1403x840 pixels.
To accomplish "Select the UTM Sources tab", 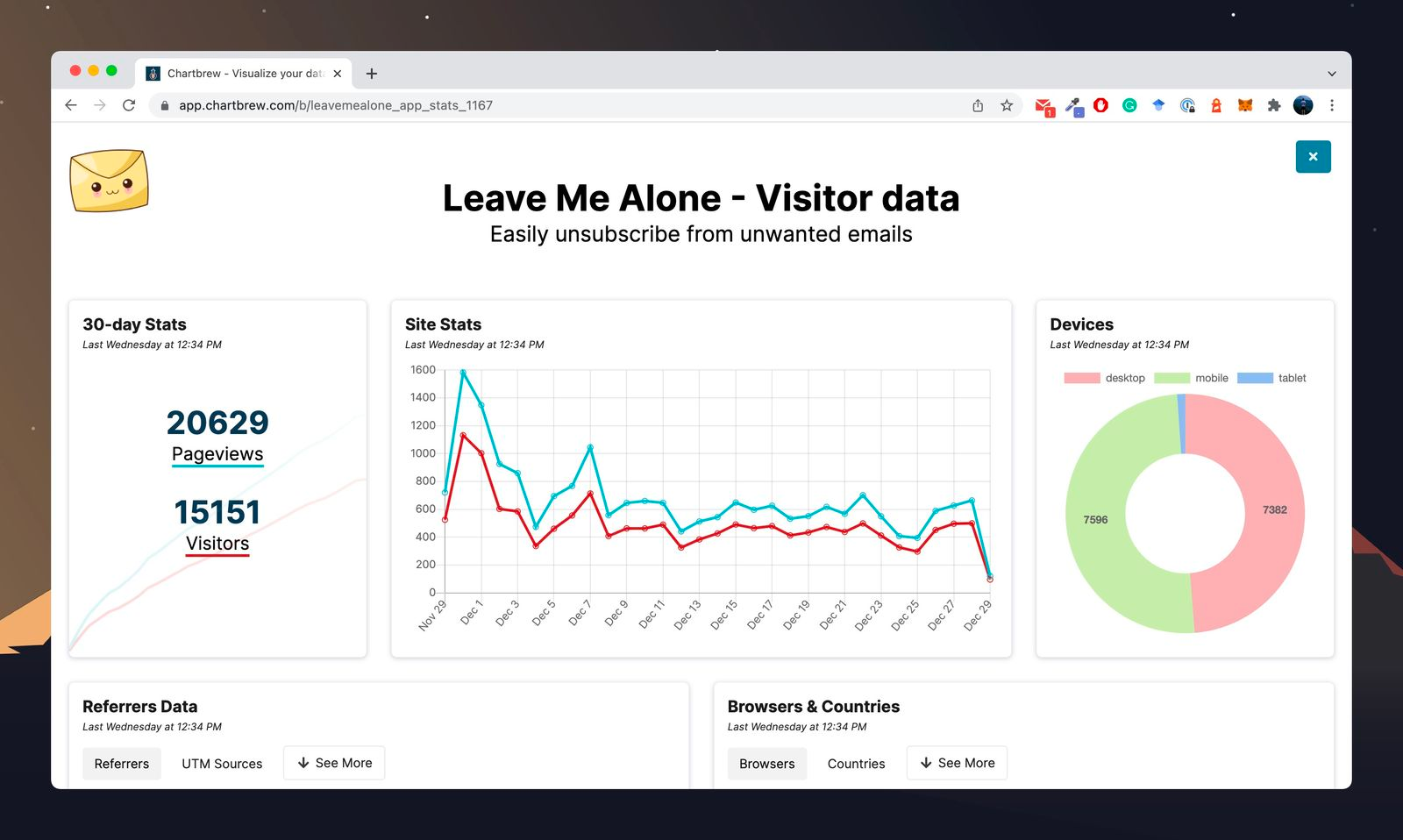I will pyautogui.click(x=222, y=763).
